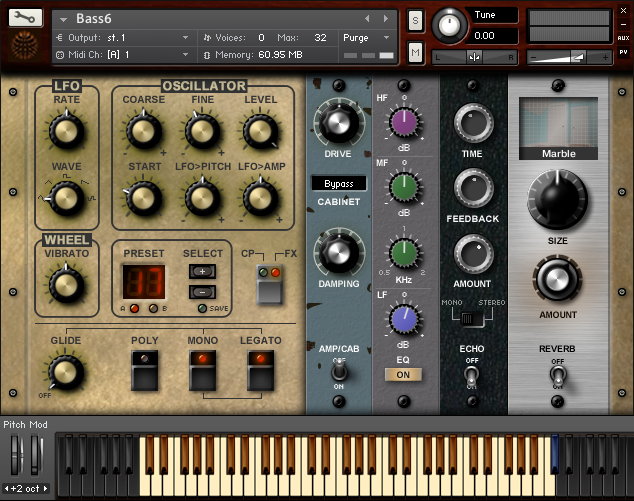Open instrument edit mode with wrench icon
Image resolution: width=634 pixels, height=501 pixels.
pyautogui.click(x=28, y=18)
